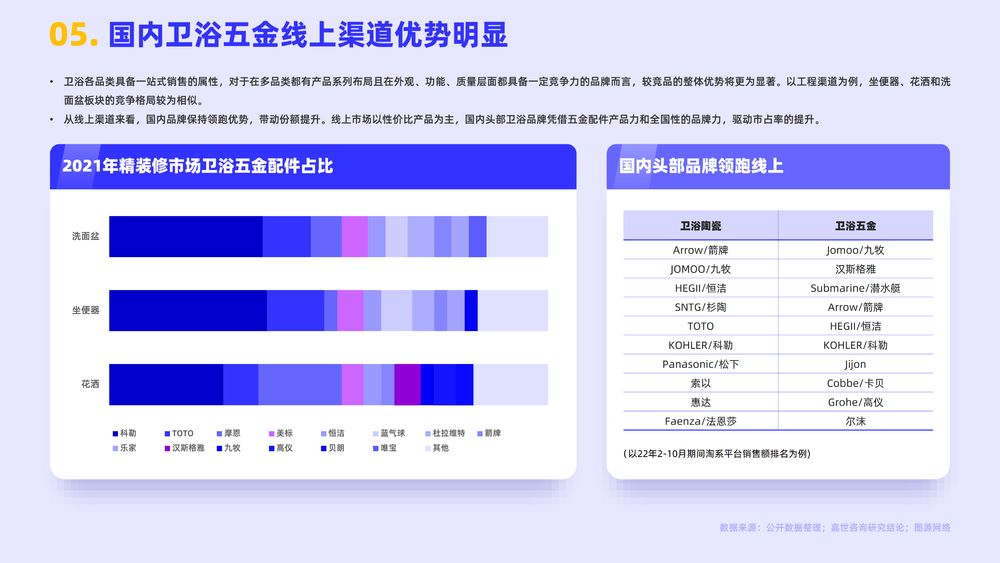This screenshot has width=1000, height=563.
Task: Click the 乐家 legend entry
Action: click(124, 448)
